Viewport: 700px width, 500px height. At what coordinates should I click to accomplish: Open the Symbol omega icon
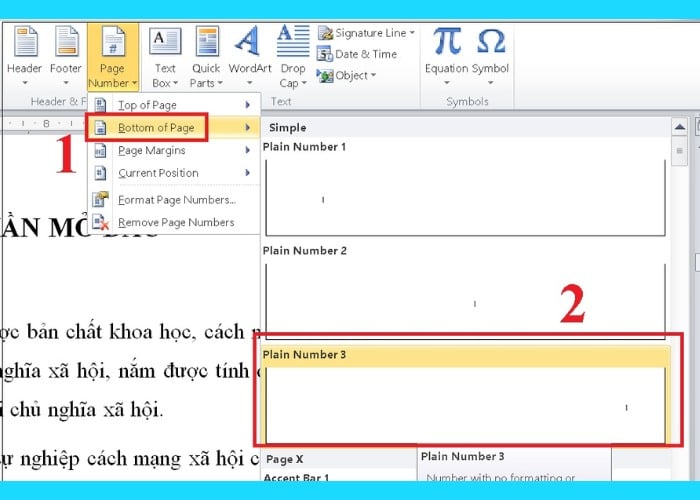coord(491,41)
